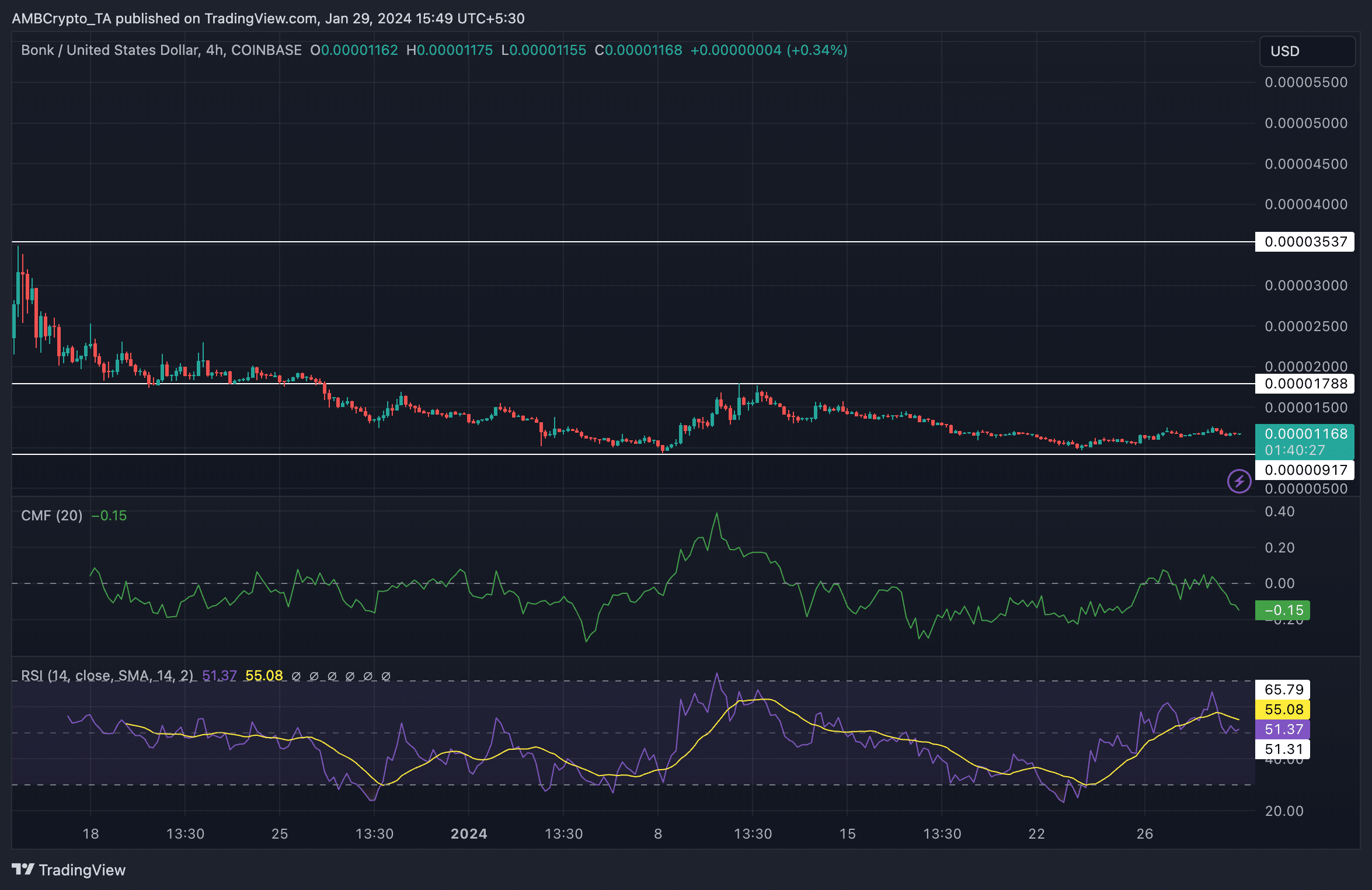Screen dimensions: 1372x890
Task: Click the first ∅ symbol in RSI legend
Action: [296, 676]
